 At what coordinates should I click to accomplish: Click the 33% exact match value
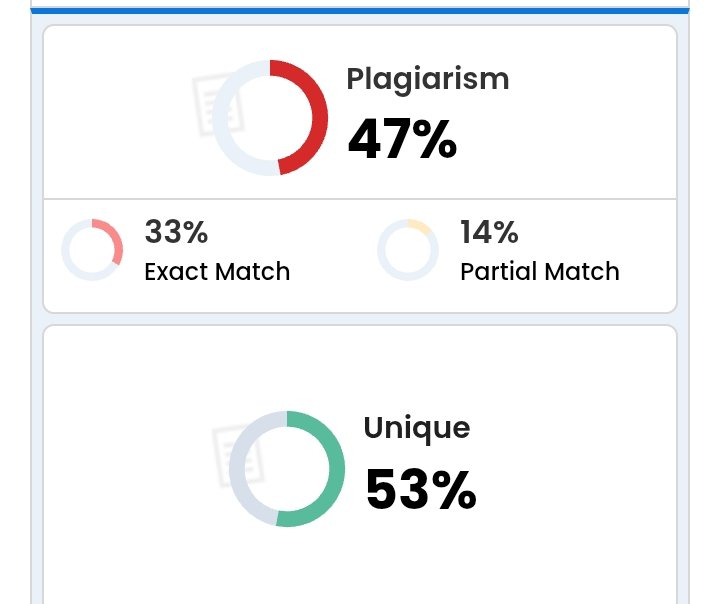pos(176,231)
